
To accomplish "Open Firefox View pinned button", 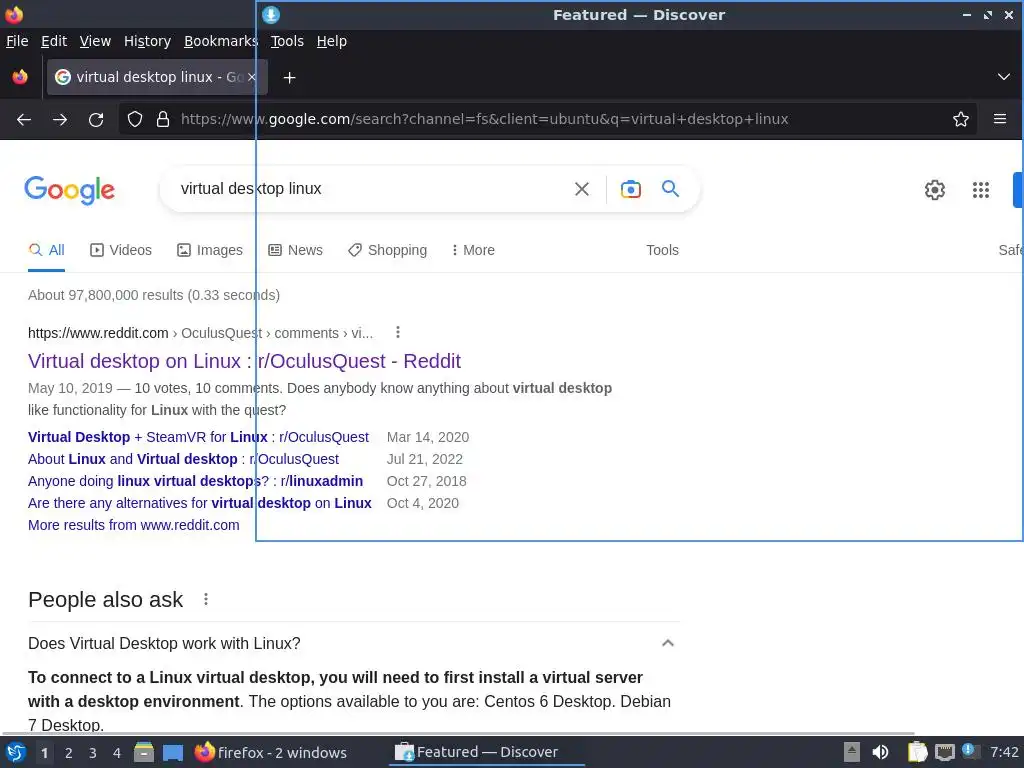I will click(x=20, y=77).
